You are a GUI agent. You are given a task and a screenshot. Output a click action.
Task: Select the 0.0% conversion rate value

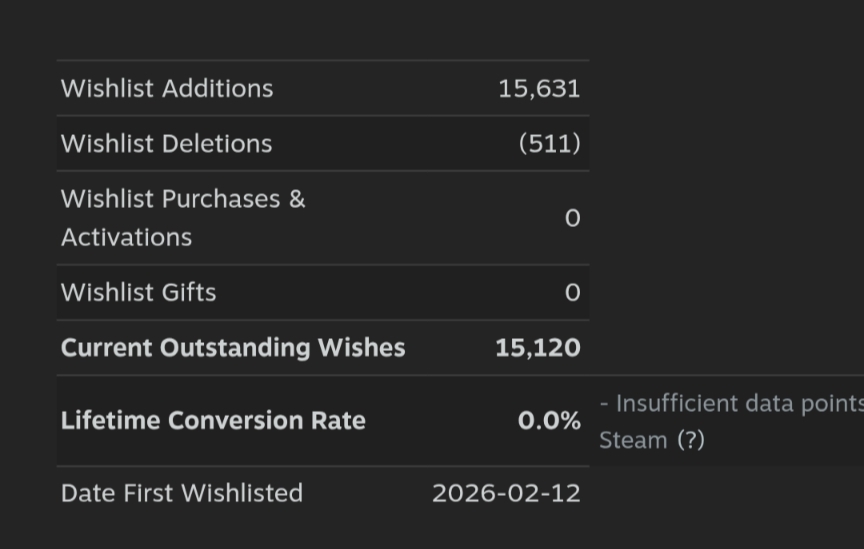tap(549, 420)
